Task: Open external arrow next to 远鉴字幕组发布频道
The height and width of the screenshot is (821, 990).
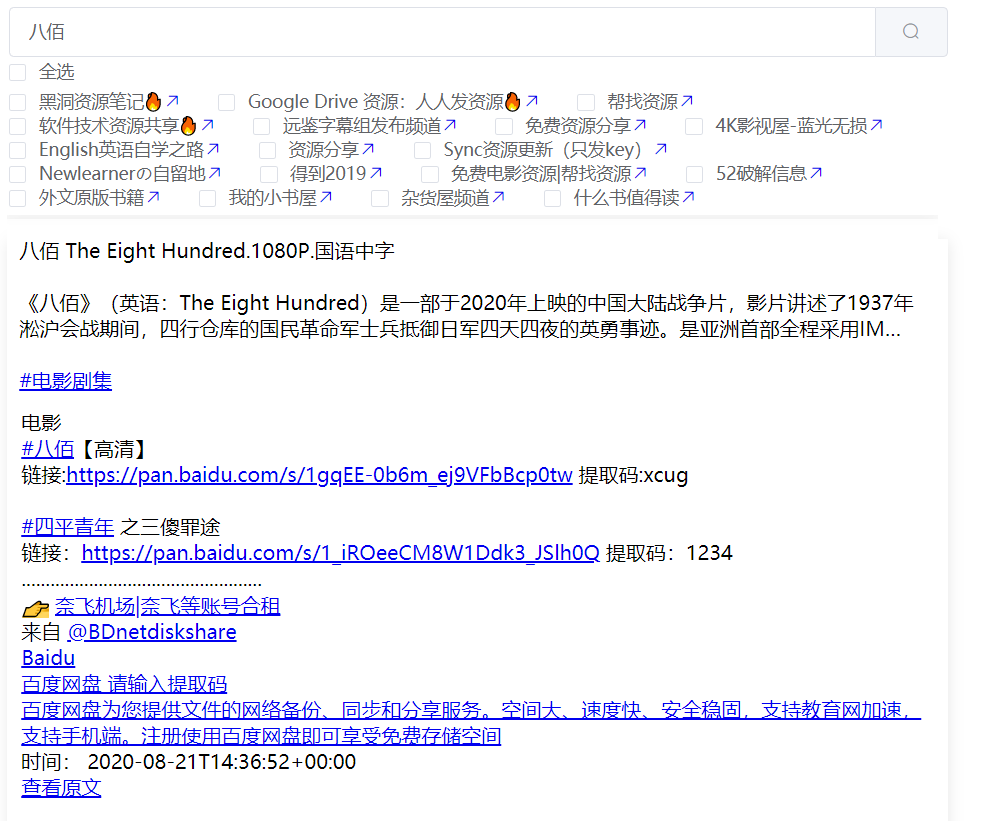Action: click(x=450, y=125)
